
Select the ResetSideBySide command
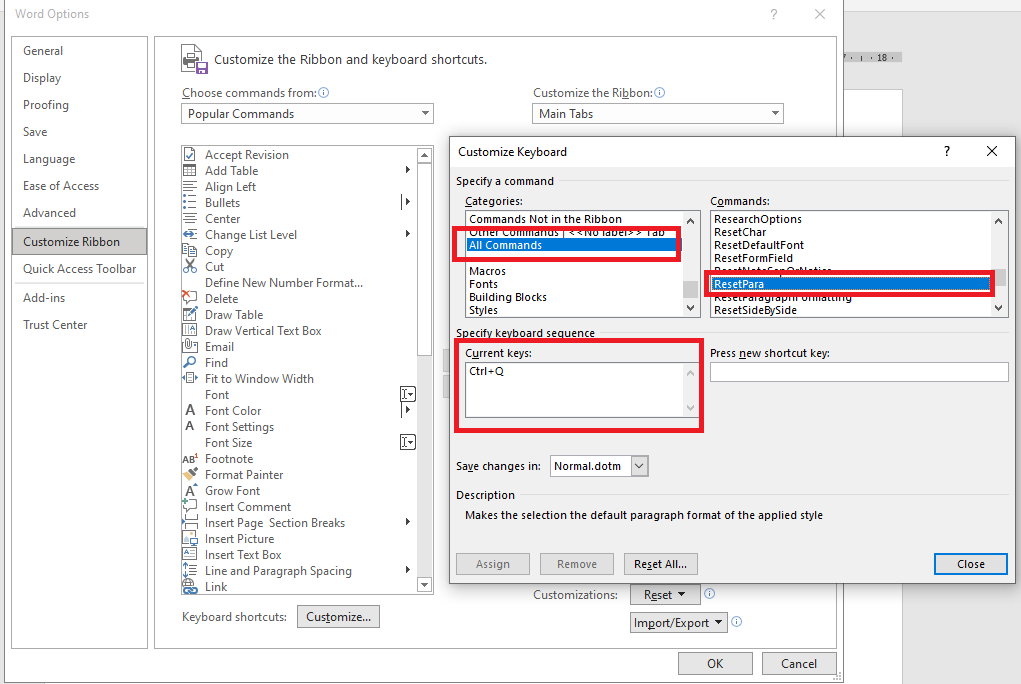(x=755, y=310)
